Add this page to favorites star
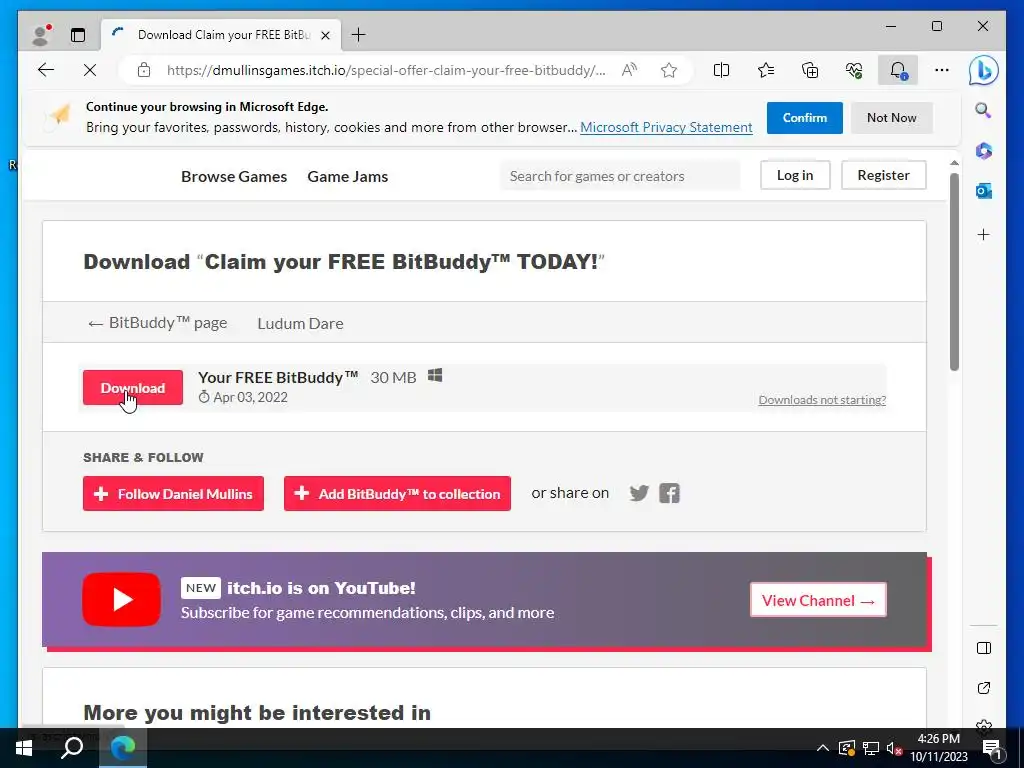Screen dimensions: 1024x768 click(669, 70)
